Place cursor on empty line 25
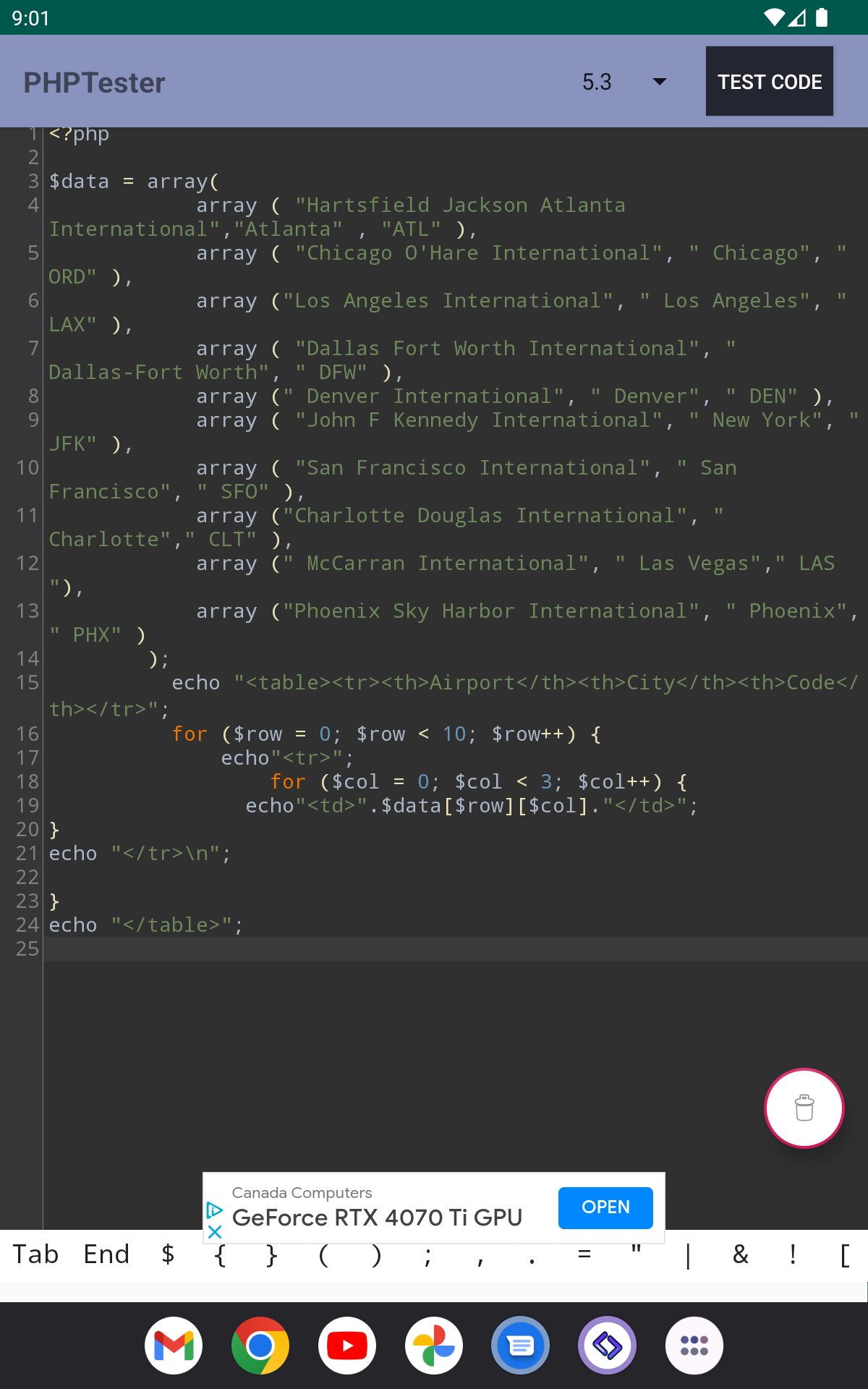This screenshot has height=1389, width=868. [456, 949]
